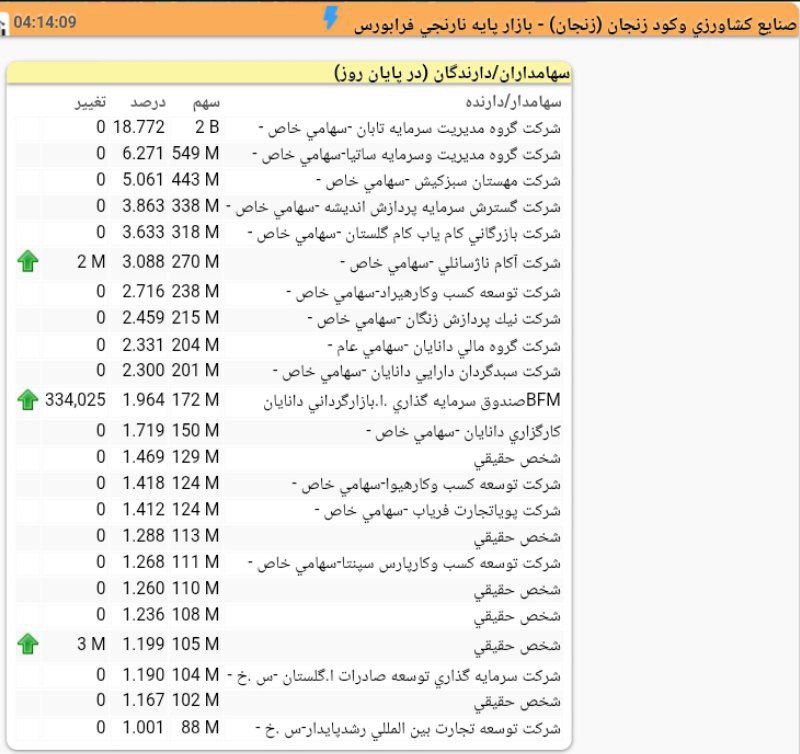Select شرکت آکام ناژسانلی shareholder name
The height and width of the screenshot is (754, 800).
450,263
